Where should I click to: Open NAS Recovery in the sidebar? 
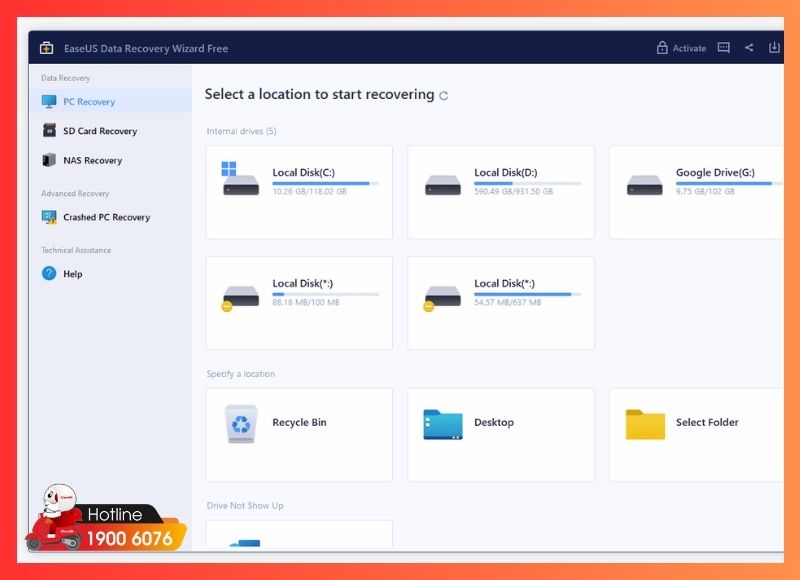click(110, 160)
